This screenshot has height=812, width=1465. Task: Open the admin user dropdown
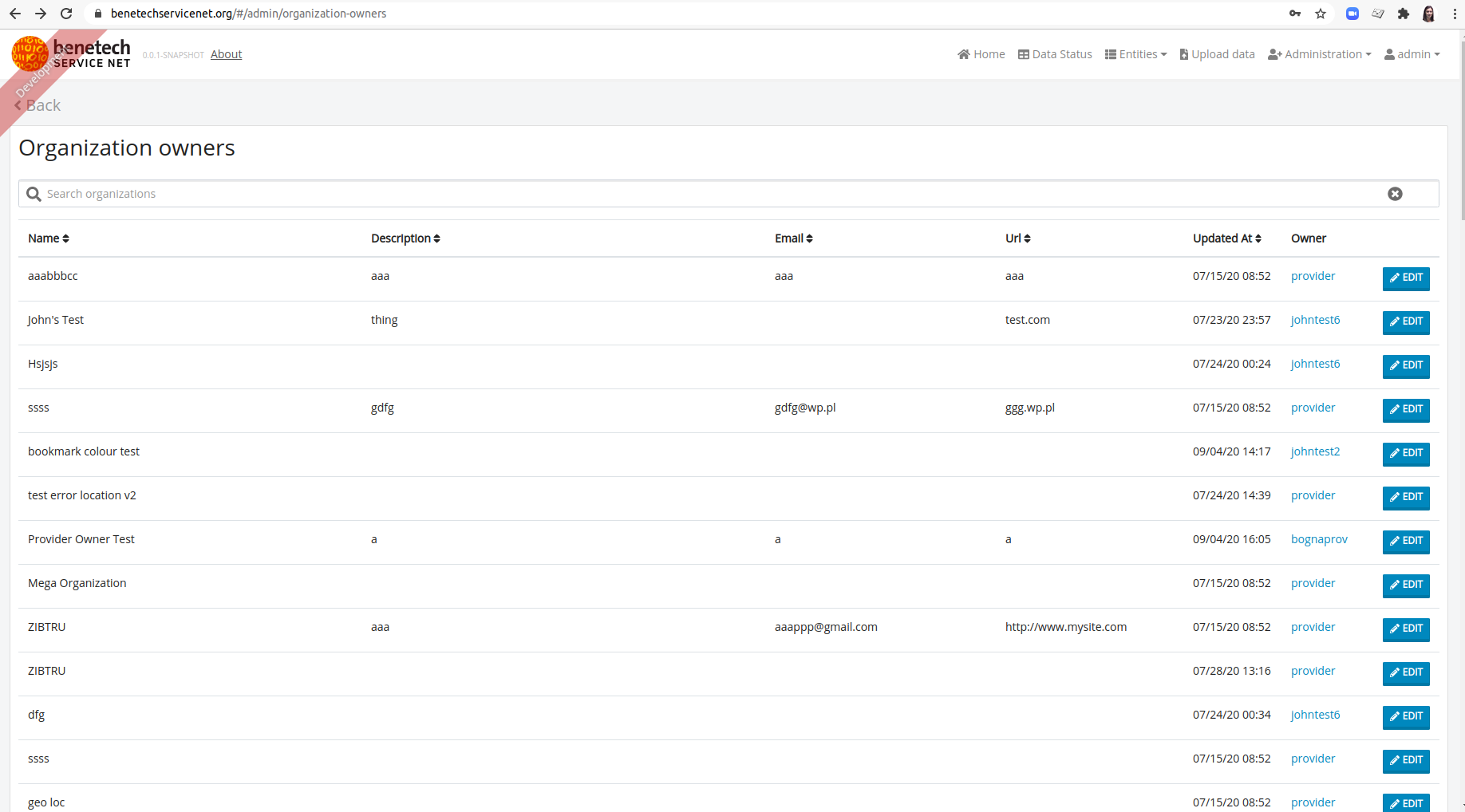[1412, 53]
